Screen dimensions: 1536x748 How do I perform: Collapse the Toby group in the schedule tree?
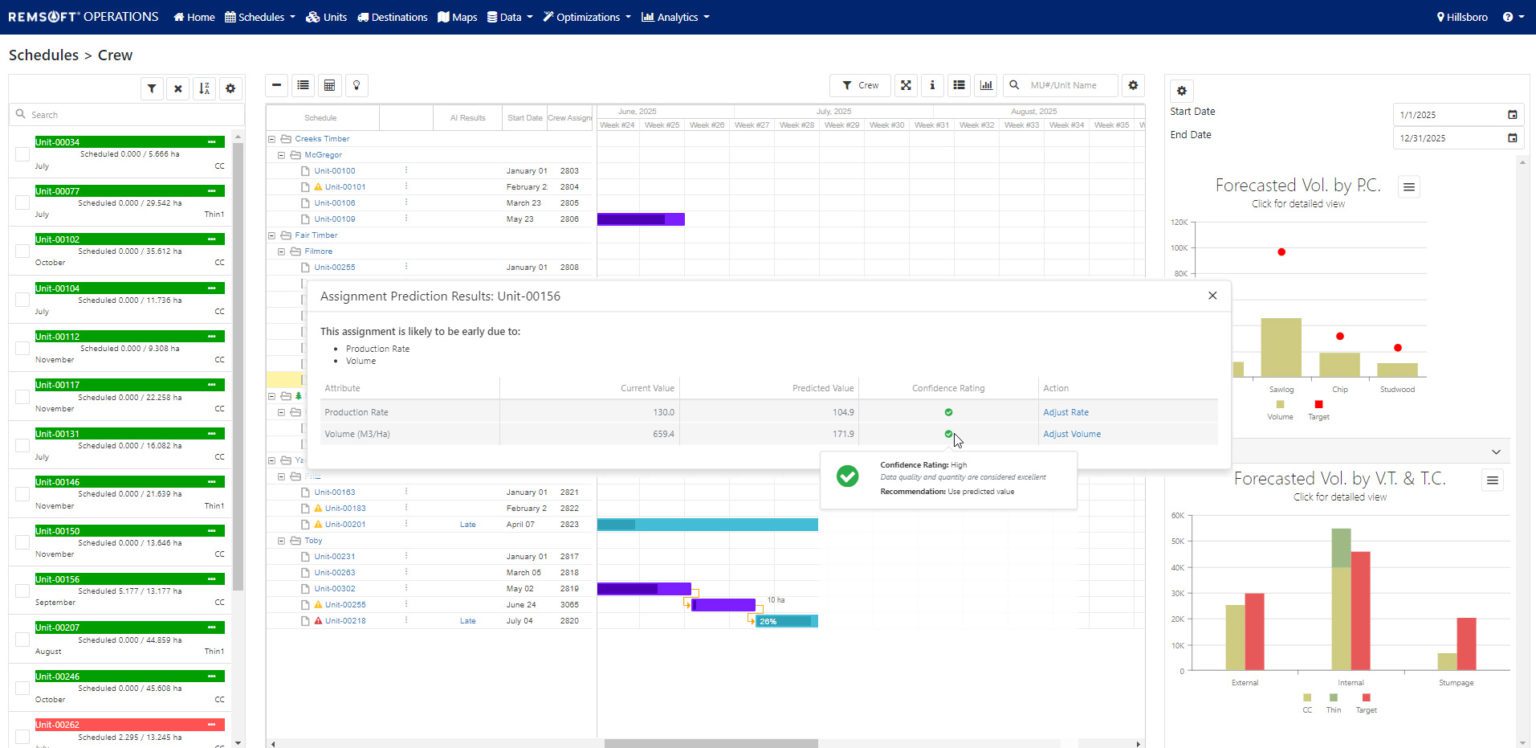[x=281, y=540]
